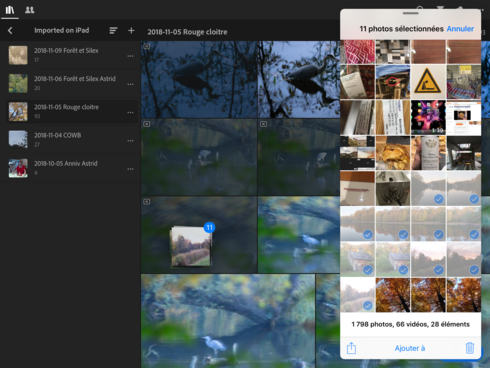Image resolution: width=490 pixels, height=368 pixels.
Task: Select the web page screenshot thumbnail
Action: (463, 117)
